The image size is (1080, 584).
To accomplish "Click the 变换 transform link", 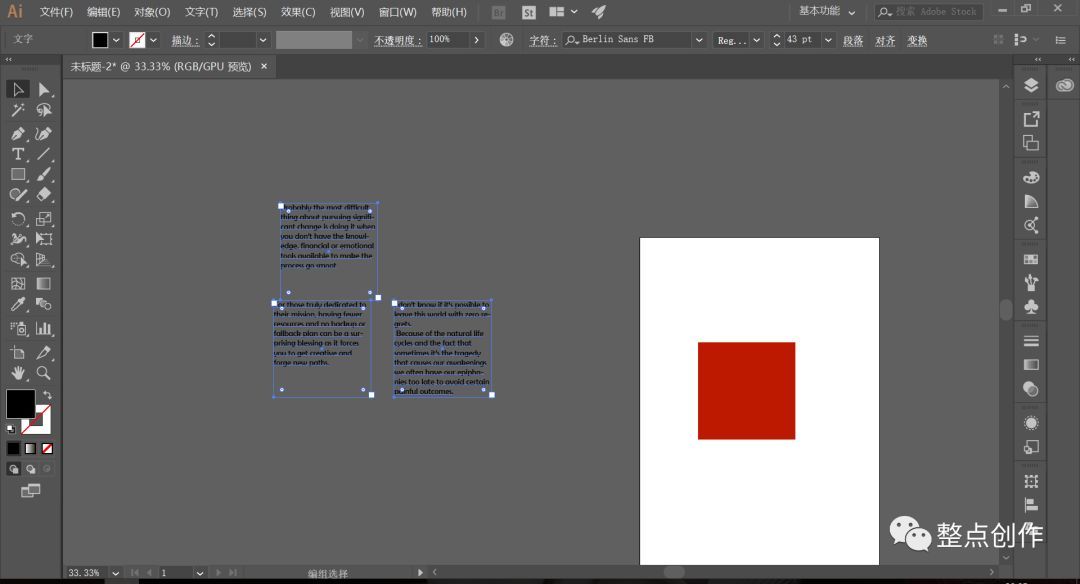I will 917,41.
